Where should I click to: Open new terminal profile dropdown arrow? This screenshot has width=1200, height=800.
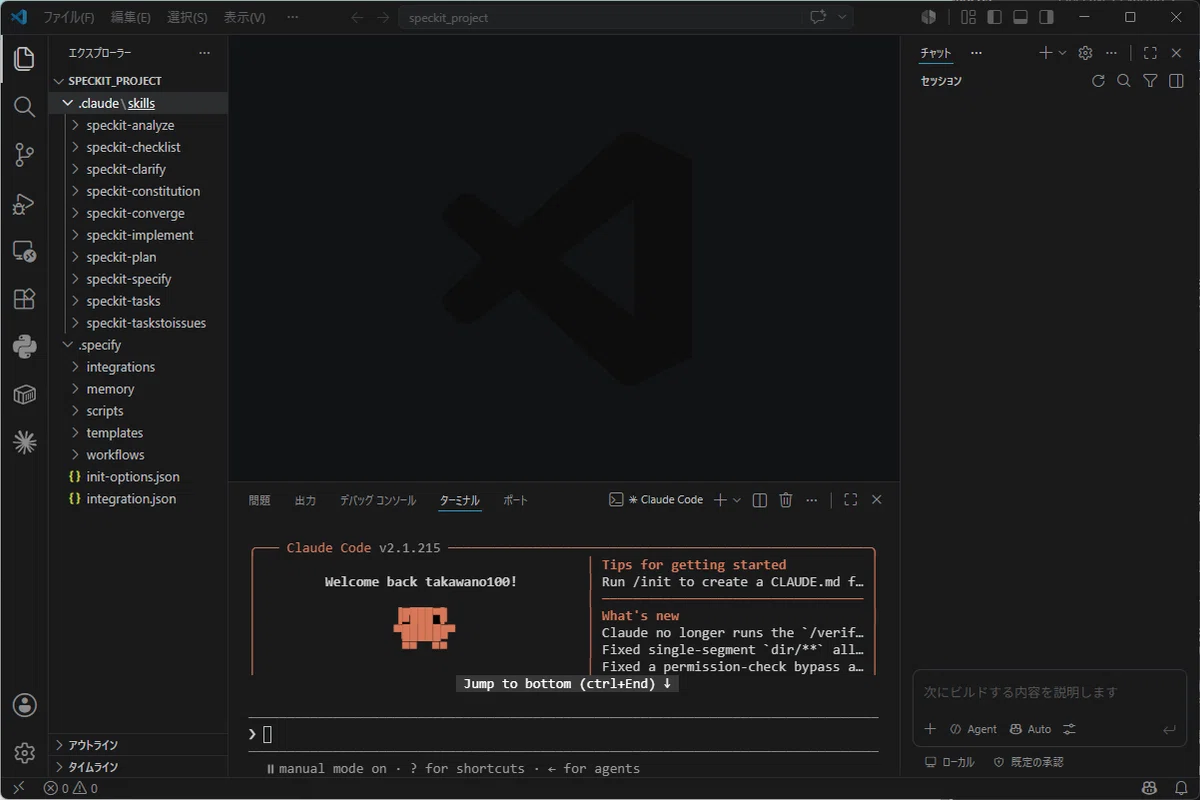click(x=737, y=500)
